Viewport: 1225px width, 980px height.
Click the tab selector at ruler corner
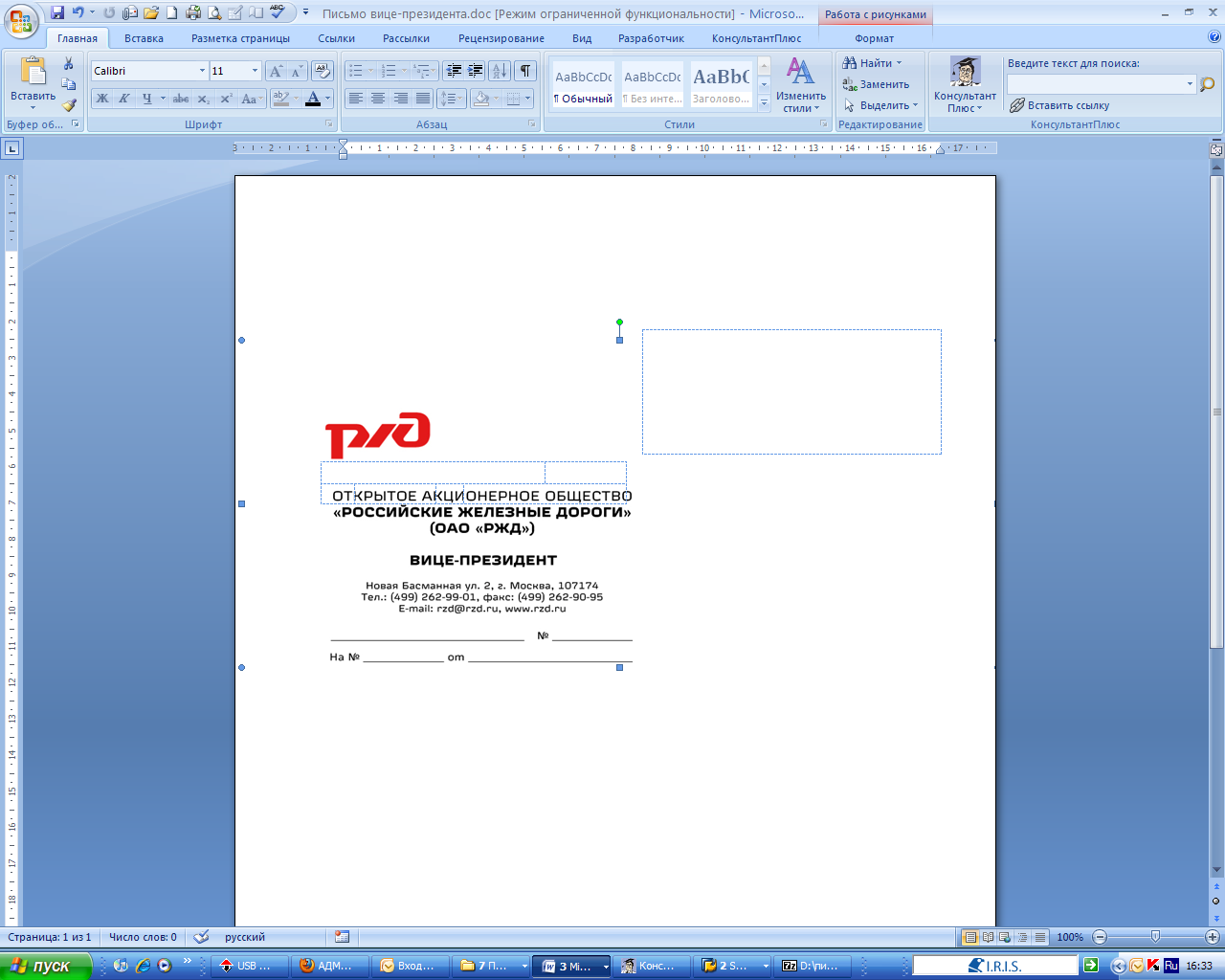(11, 148)
